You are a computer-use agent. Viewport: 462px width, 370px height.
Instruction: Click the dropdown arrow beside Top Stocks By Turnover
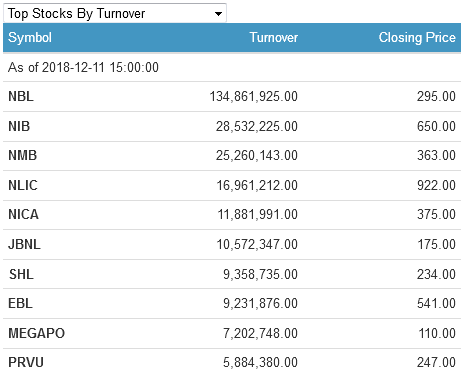[x=218, y=14]
